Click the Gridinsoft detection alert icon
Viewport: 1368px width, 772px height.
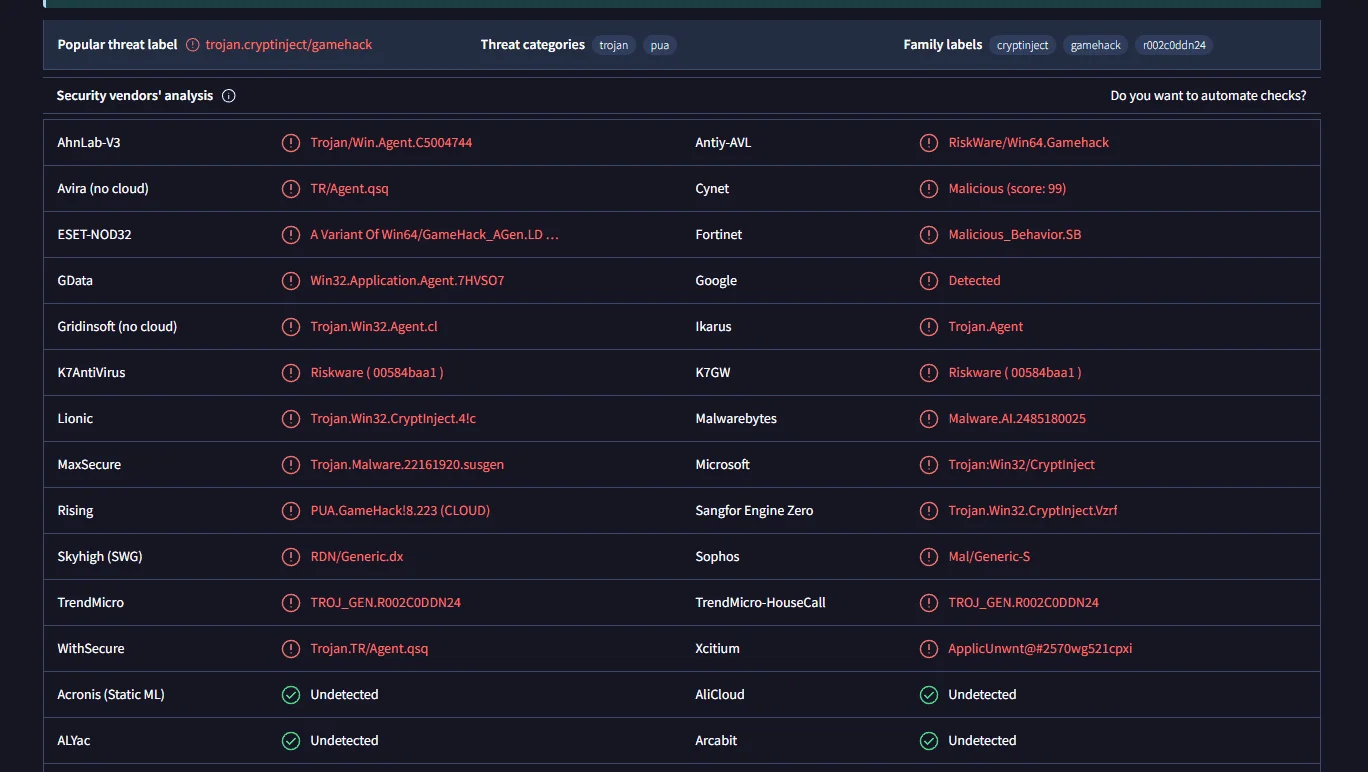pyautogui.click(x=291, y=327)
